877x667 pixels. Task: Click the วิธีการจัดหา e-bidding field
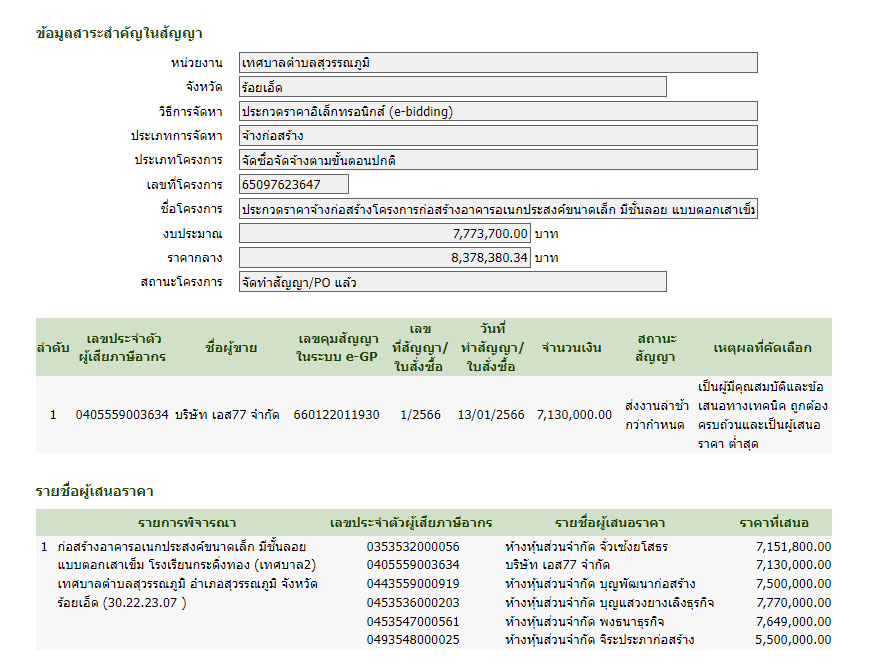click(498, 112)
